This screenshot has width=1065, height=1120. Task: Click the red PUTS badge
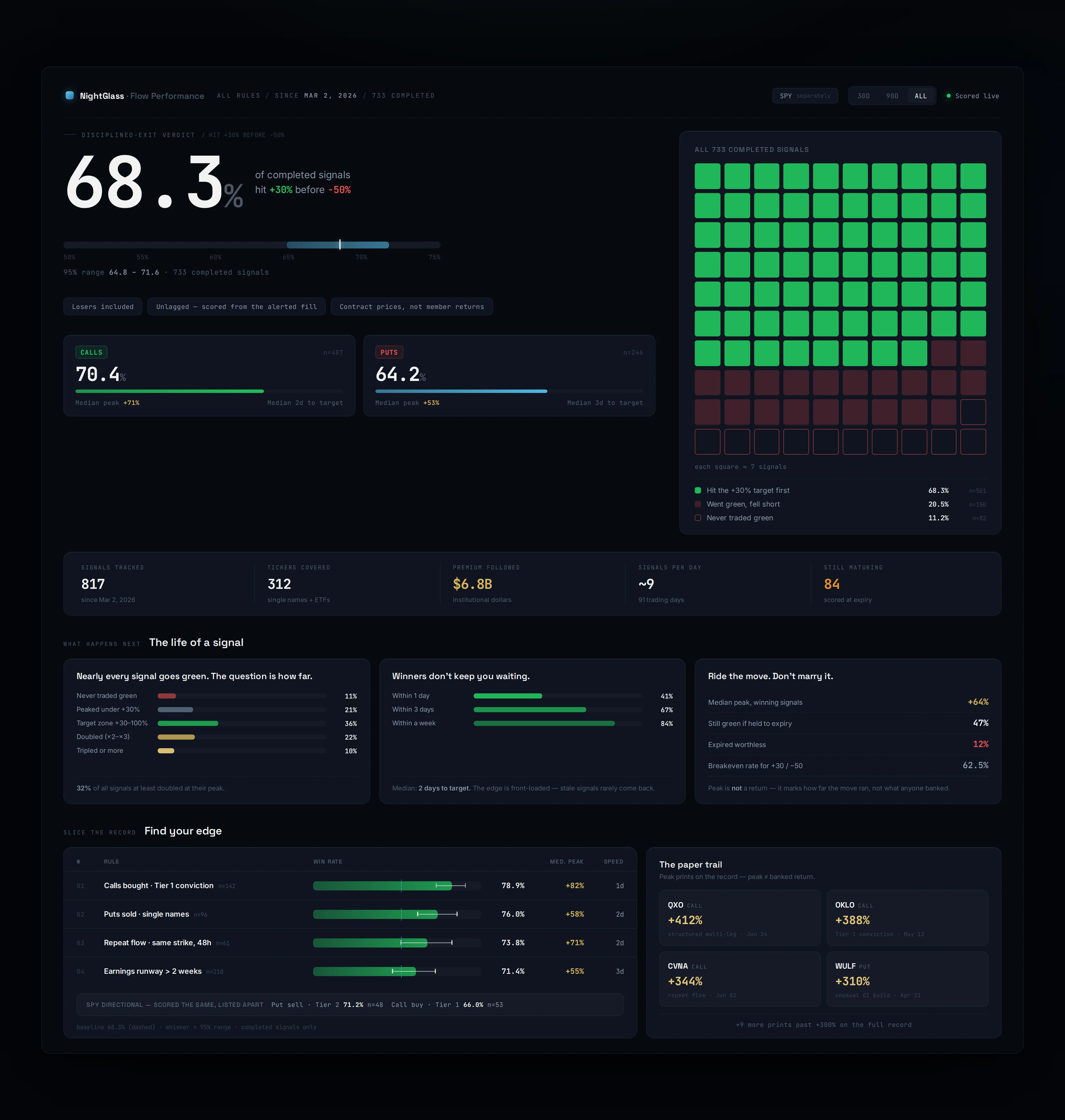pyautogui.click(x=389, y=352)
